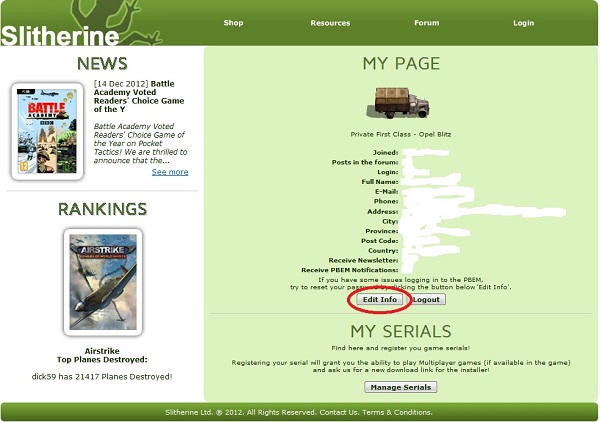Click the Manage Serials button

pyautogui.click(x=401, y=387)
